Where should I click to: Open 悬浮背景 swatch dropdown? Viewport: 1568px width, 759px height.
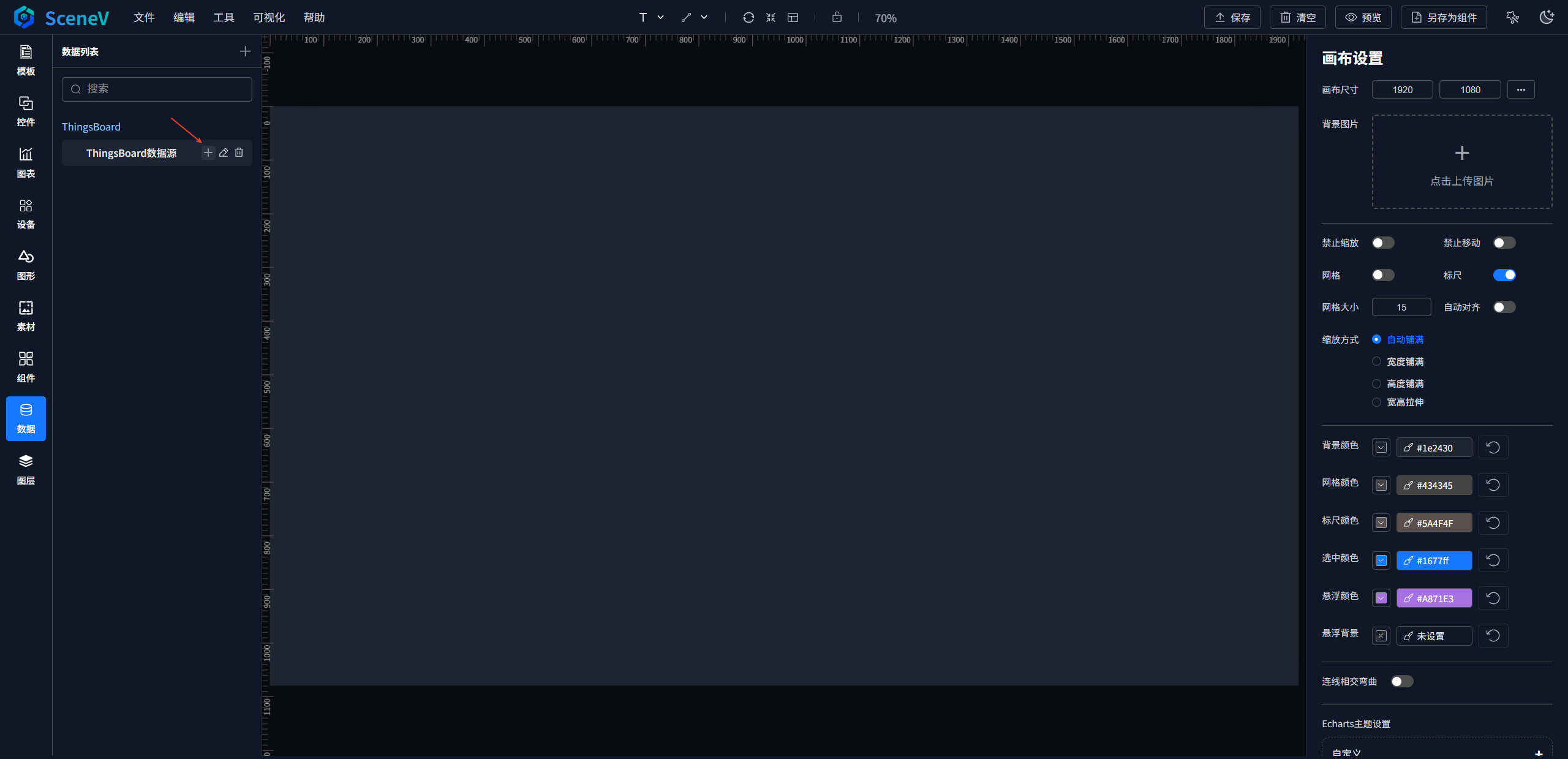click(1381, 636)
